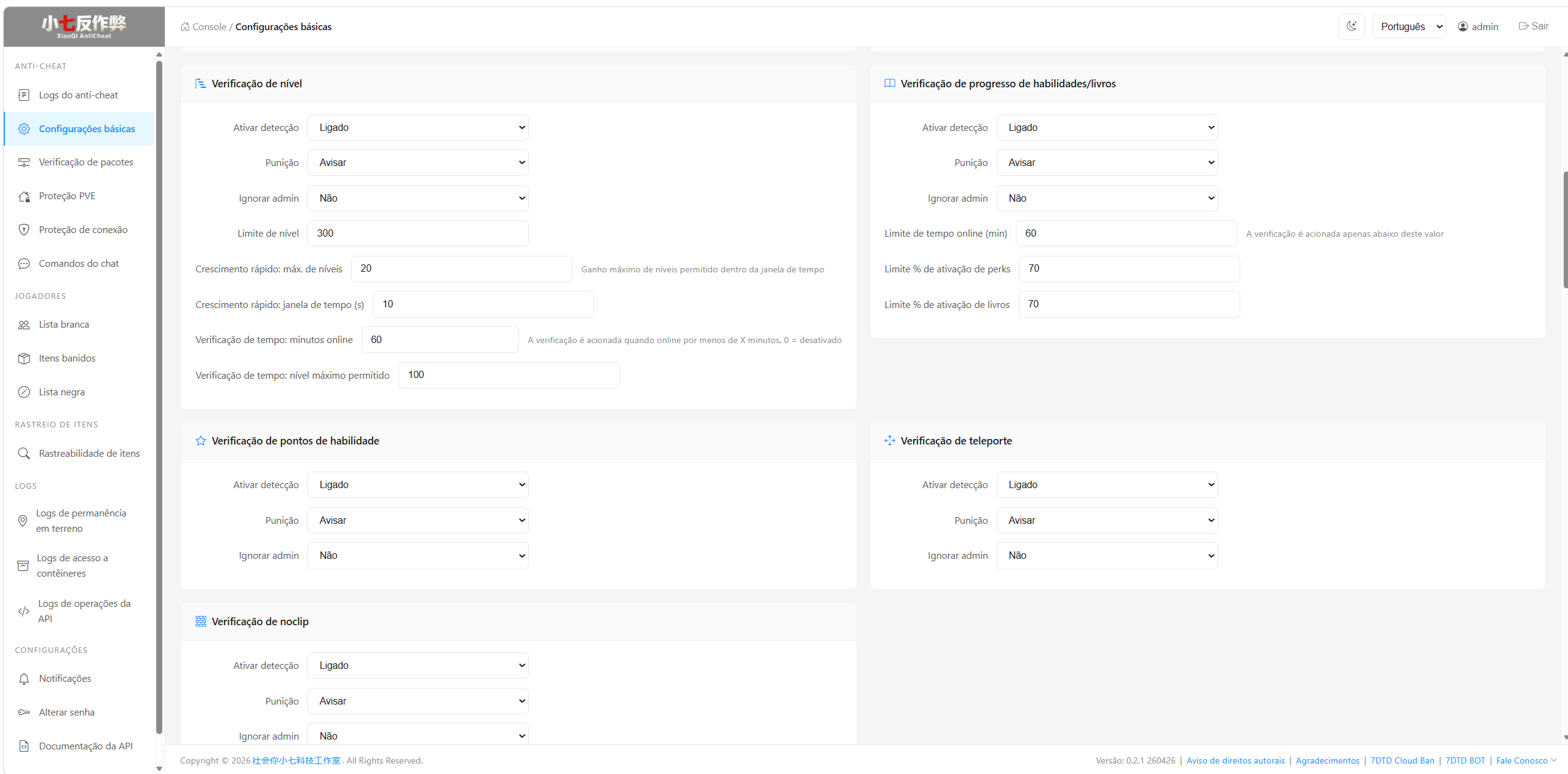
Task: Toggle dark mode moon icon
Action: coord(1351,26)
